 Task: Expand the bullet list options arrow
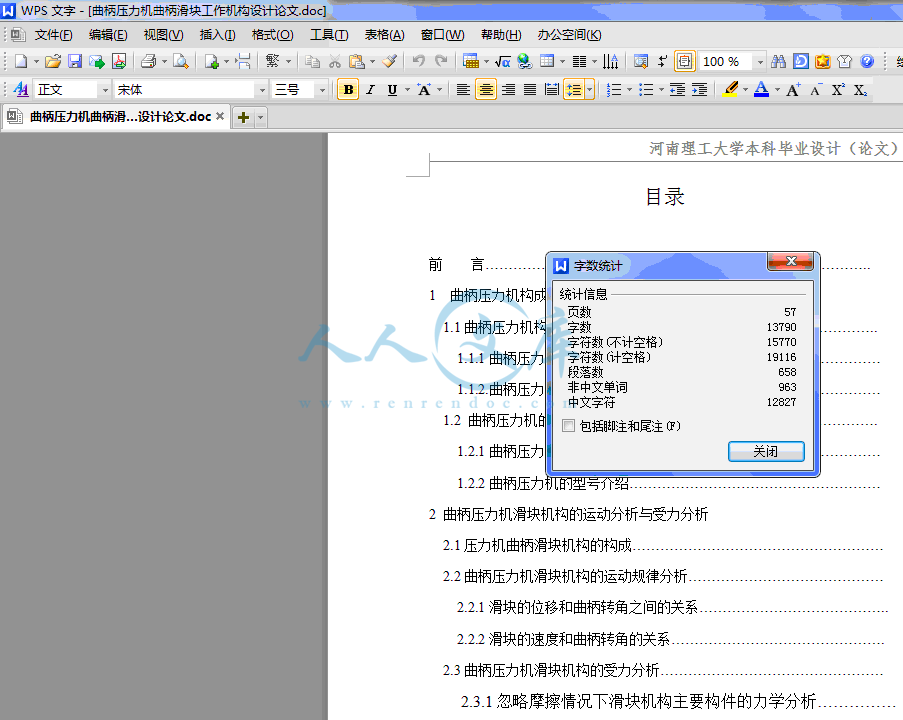(661, 90)
